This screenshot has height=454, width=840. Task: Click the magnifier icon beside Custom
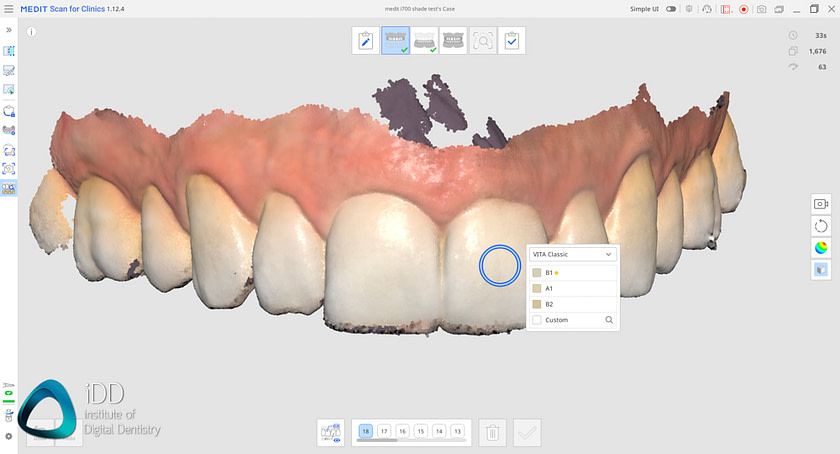[x=608, y=320]
